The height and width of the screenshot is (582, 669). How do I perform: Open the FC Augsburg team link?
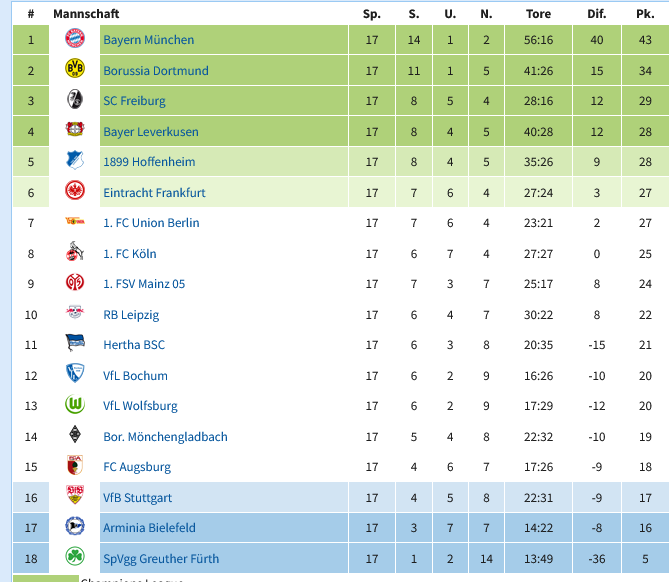click(x=137, y=467)
